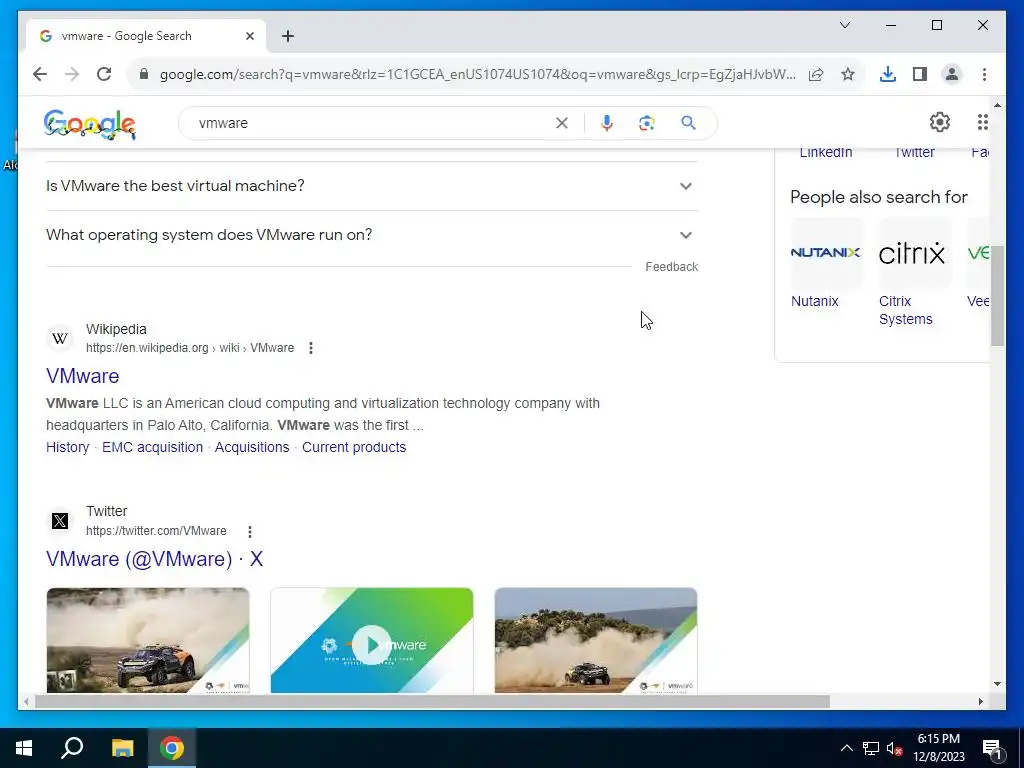Open File Explorer from the taskbar
The height and width of the screenshot is (768, 1024).
[x=122, y=748]
